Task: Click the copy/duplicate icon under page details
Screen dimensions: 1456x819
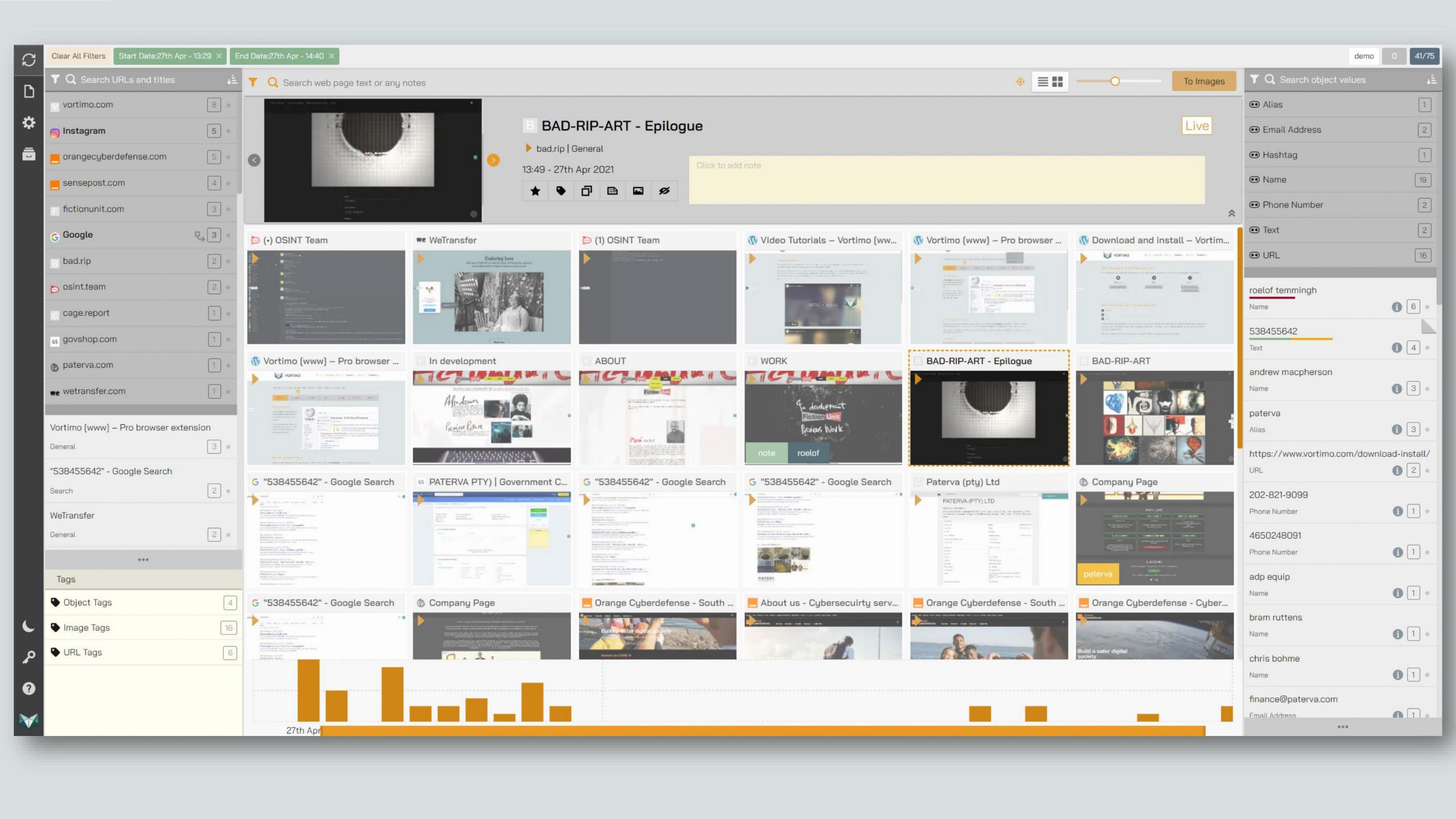Action: 586,191
